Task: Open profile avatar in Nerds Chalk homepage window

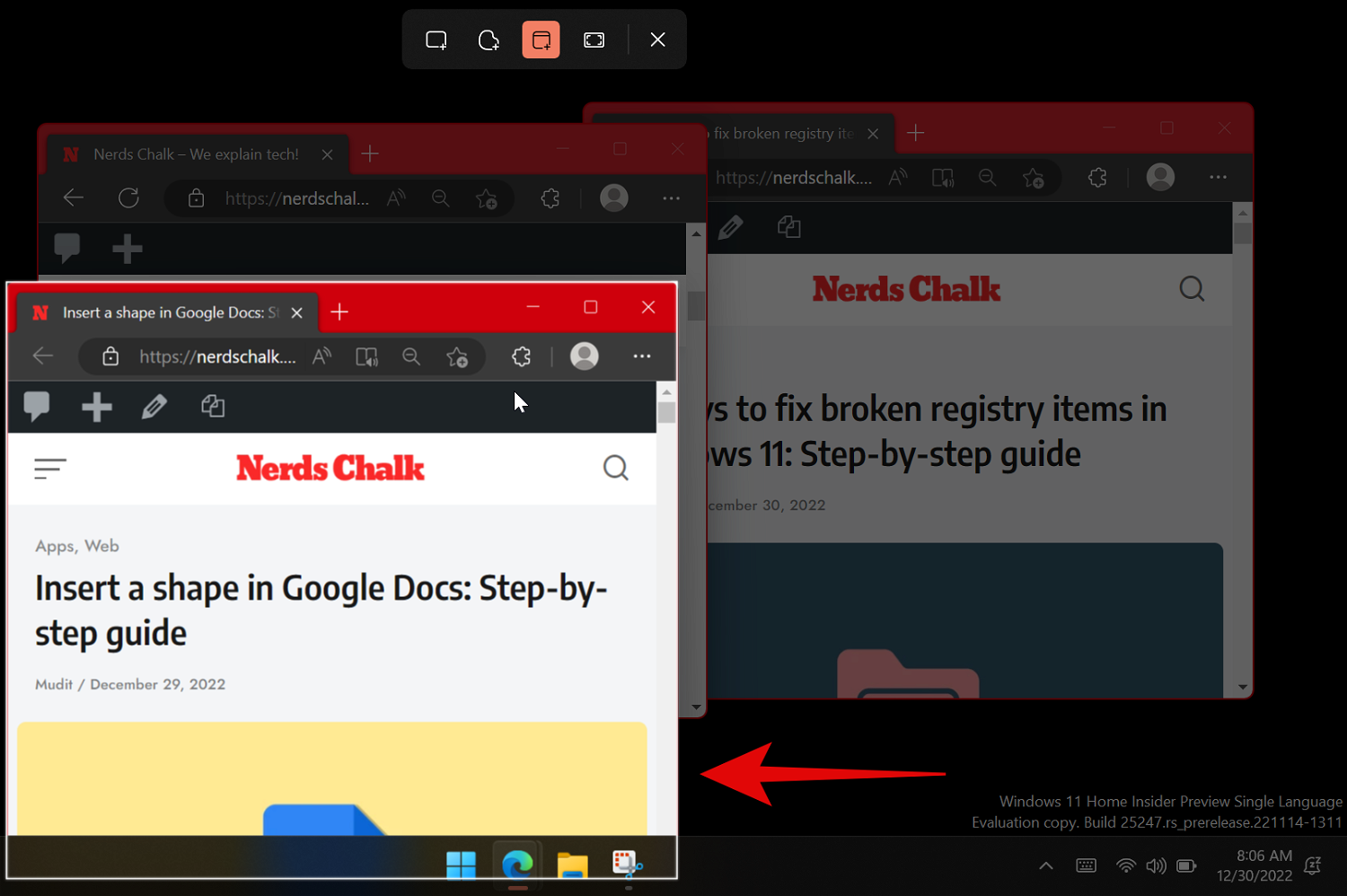Action: tap(614, 198)
